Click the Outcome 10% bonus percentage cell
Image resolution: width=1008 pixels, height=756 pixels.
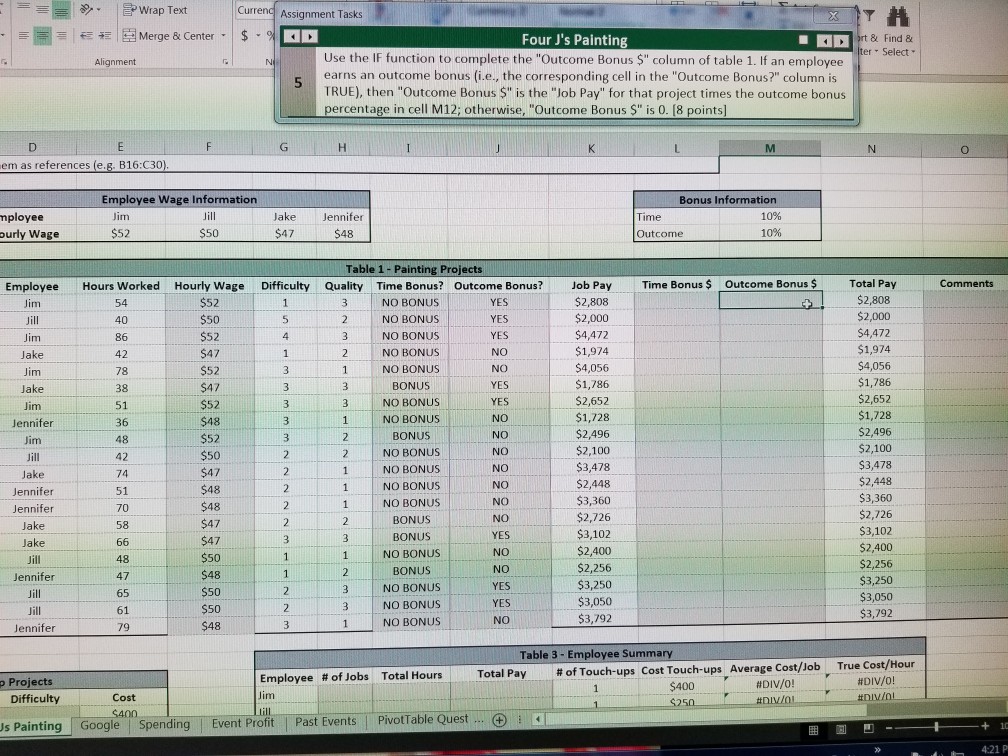(x=771, y=233)
